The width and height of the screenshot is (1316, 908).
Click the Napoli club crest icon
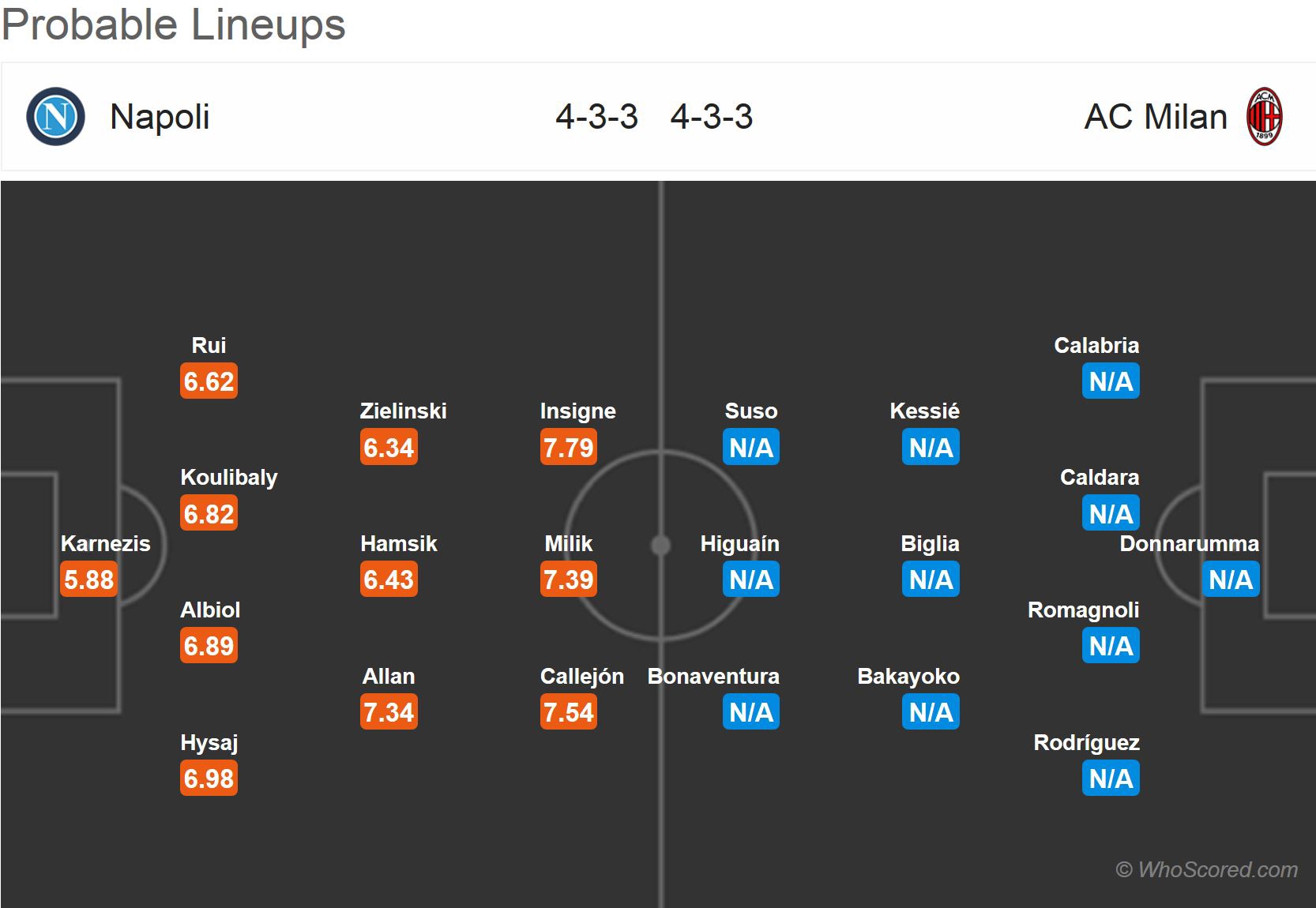(55, 117)
